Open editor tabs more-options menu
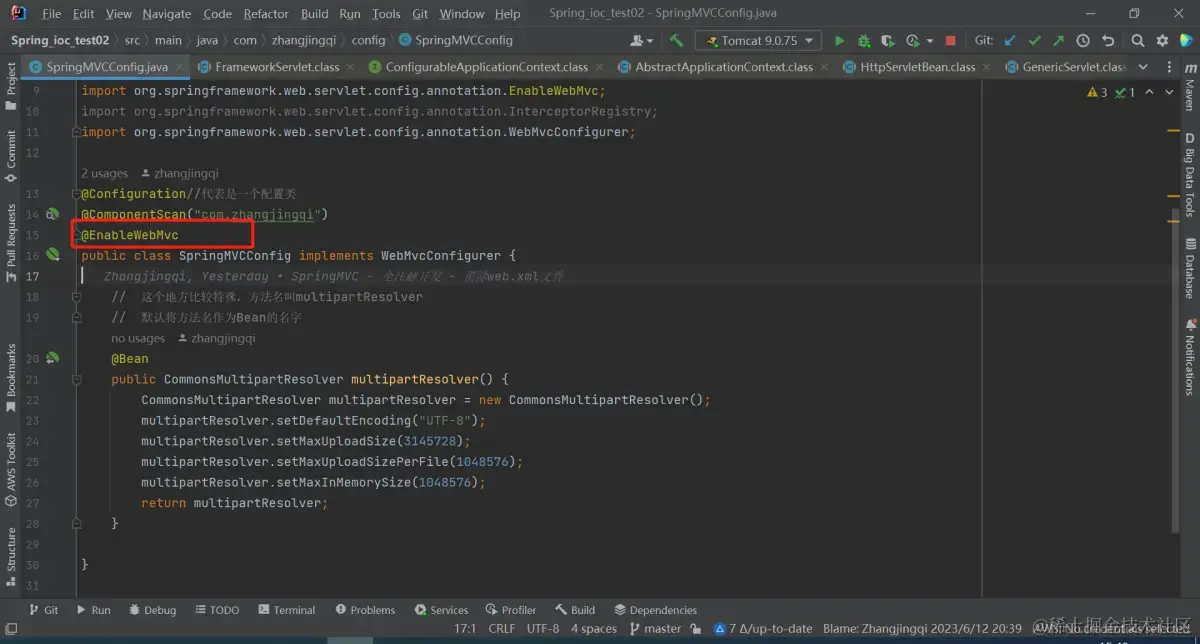Viewport: 1200px width, 644px height. [x=1169, y=67]
